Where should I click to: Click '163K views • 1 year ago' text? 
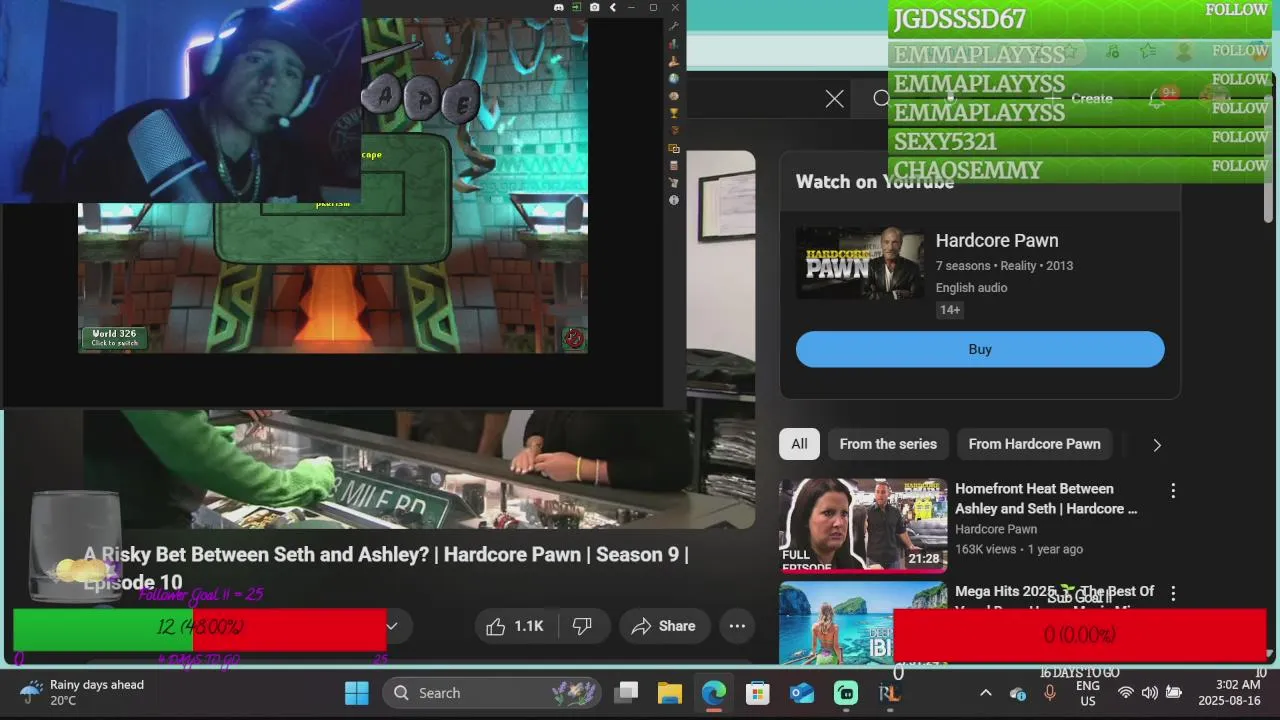[1019, 549]
